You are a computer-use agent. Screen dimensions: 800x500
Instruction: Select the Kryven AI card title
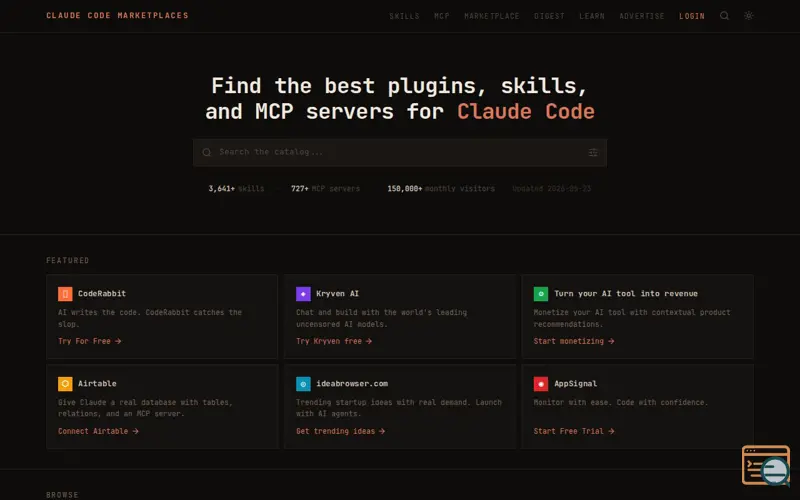337,294
